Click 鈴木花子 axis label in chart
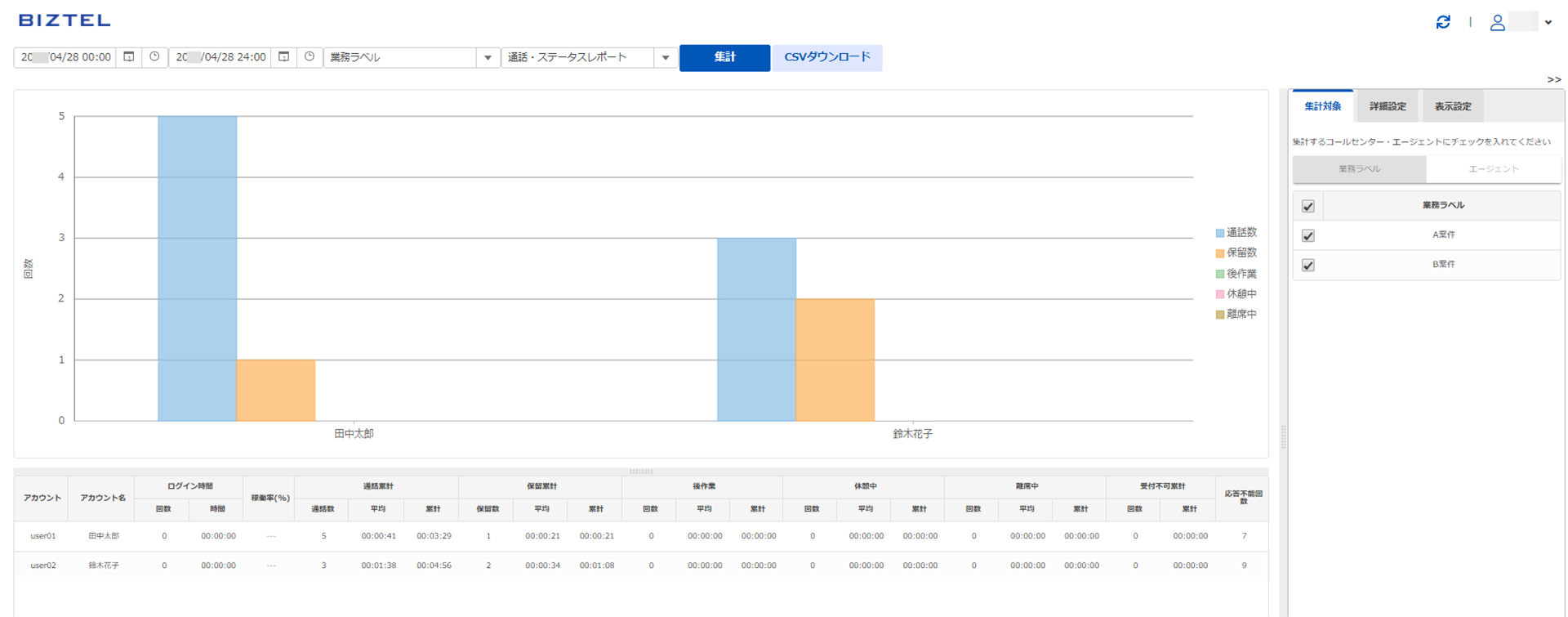 click(913, 434)
